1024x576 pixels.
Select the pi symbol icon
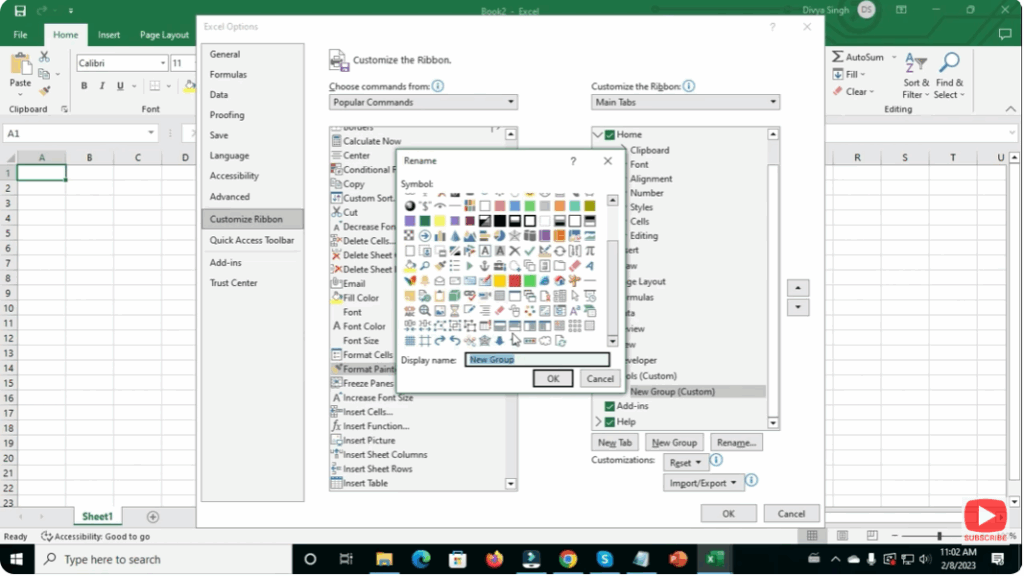[590, 251]
